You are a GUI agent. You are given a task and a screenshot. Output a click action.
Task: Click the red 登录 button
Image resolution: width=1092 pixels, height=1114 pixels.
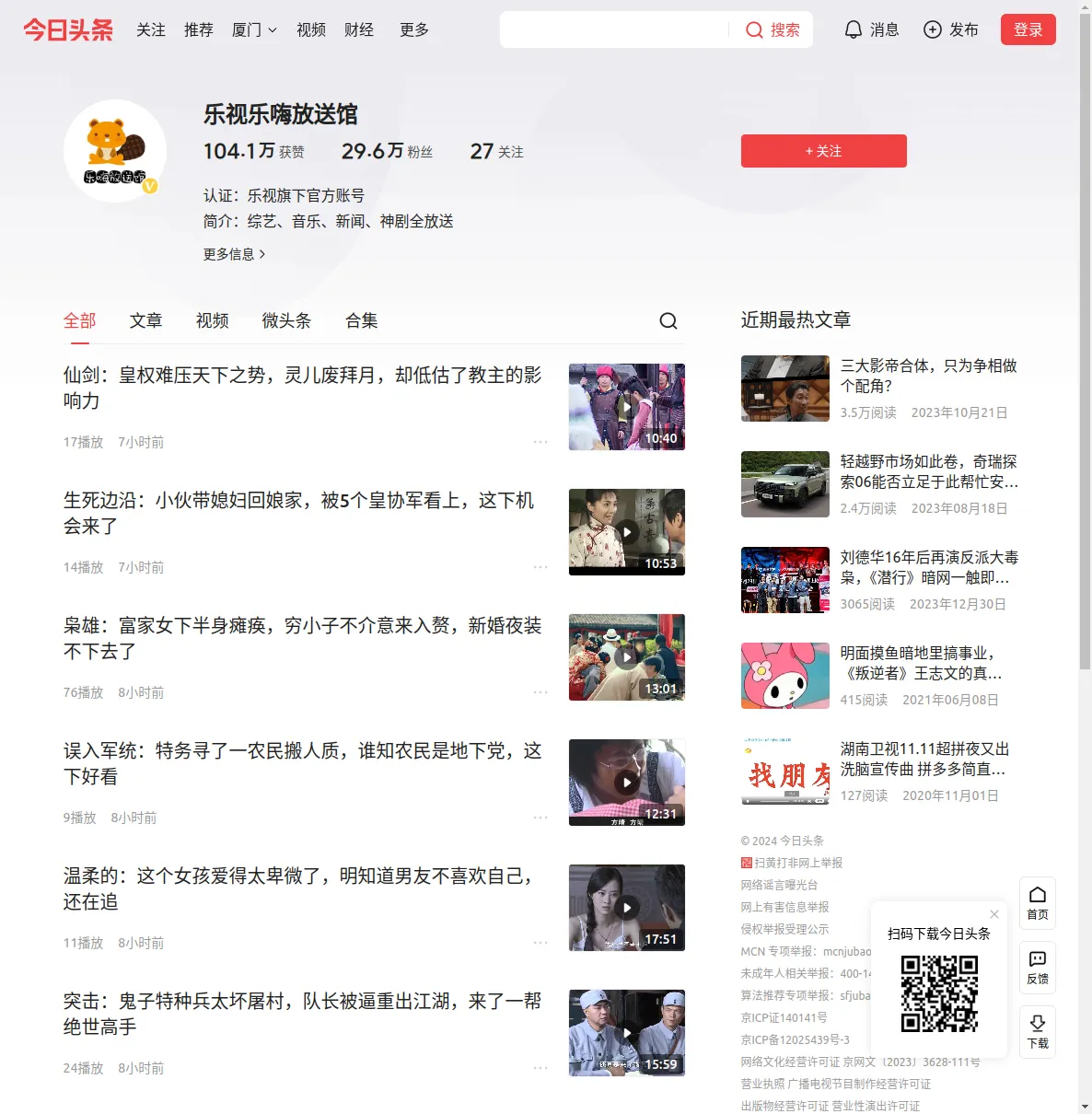point(1028,29)
